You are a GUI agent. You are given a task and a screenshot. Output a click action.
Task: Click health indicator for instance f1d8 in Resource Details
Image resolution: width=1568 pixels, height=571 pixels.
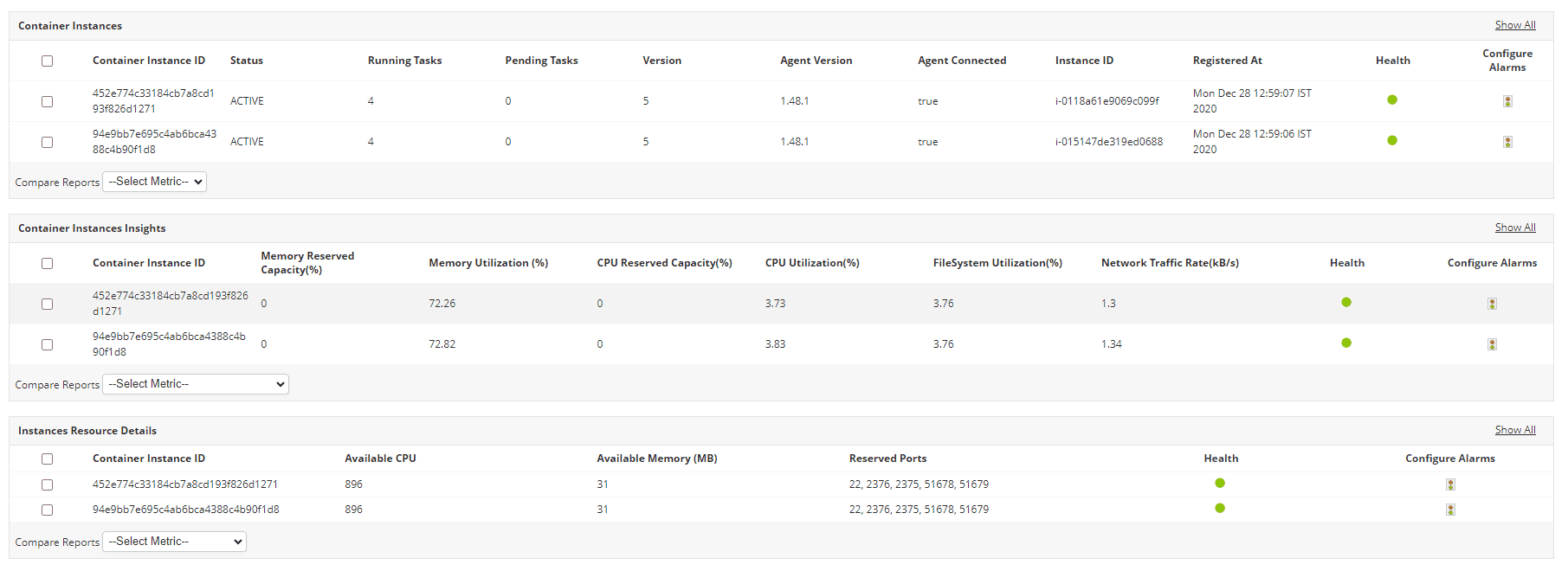(x=1221, y=509)
